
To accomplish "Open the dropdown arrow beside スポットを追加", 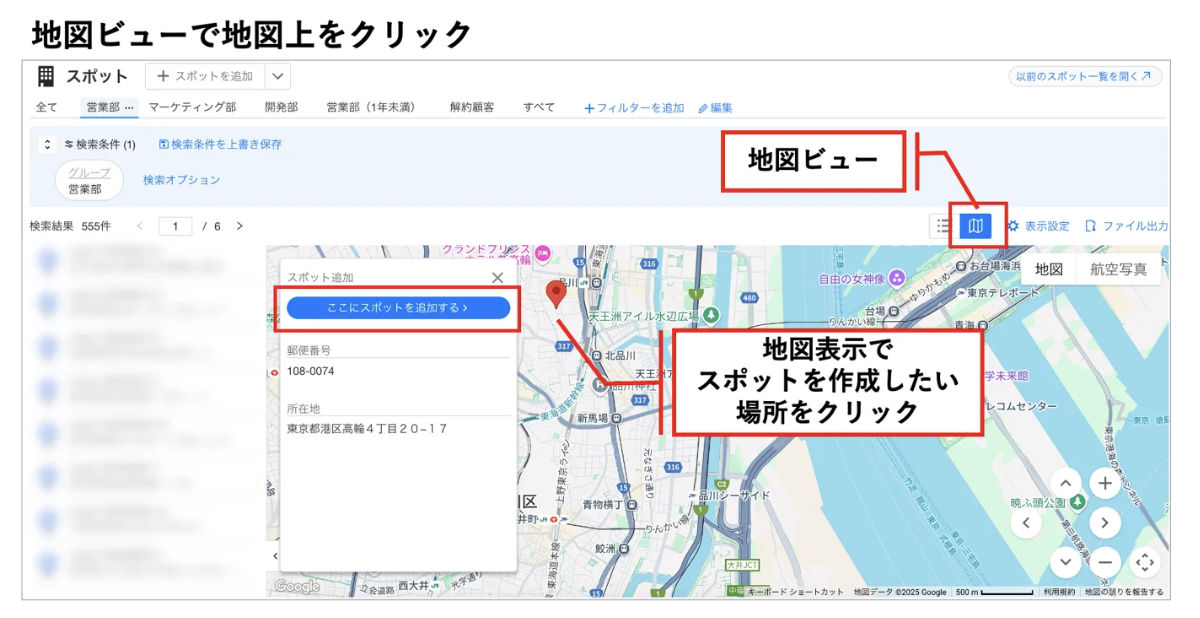I will (278, 76).
